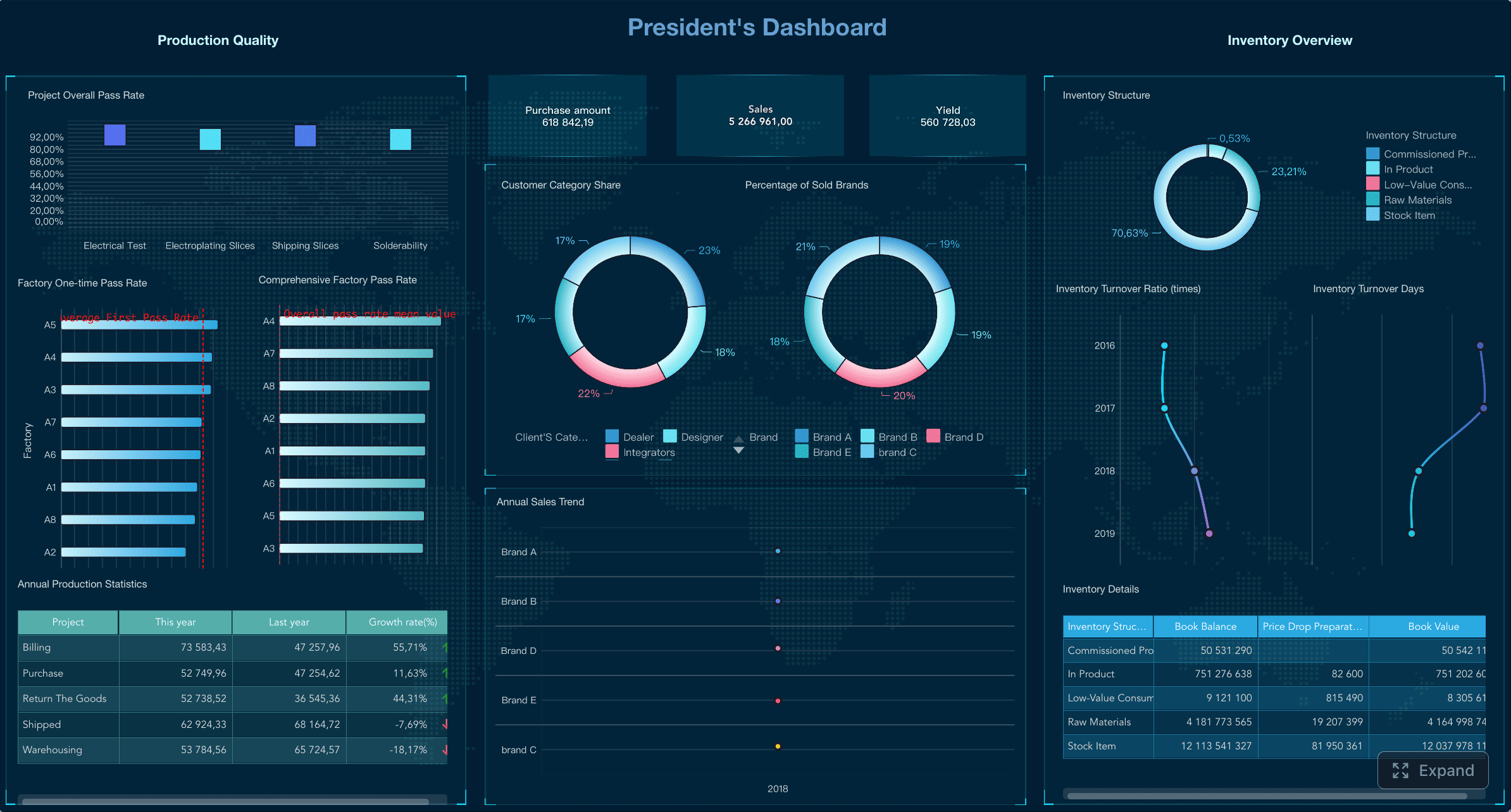Select the Inventory Overview section header
This screenshot has width=1511, height=812.
click(1290, 40)
